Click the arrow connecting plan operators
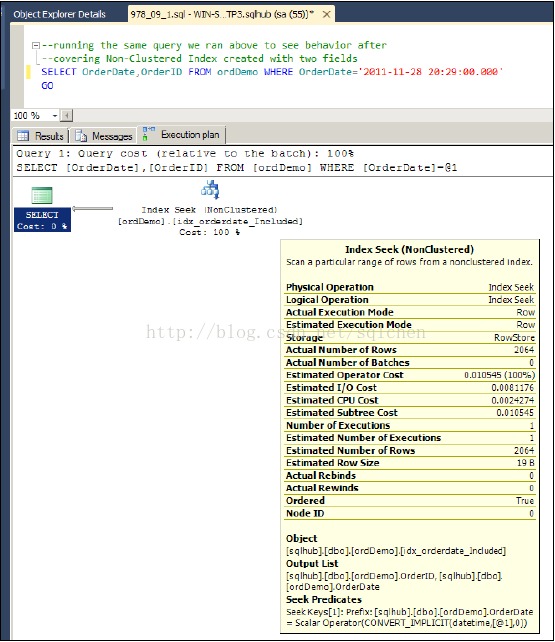Image resolution: width=555 pixels, height=642 pixels. tap(93, 209)
